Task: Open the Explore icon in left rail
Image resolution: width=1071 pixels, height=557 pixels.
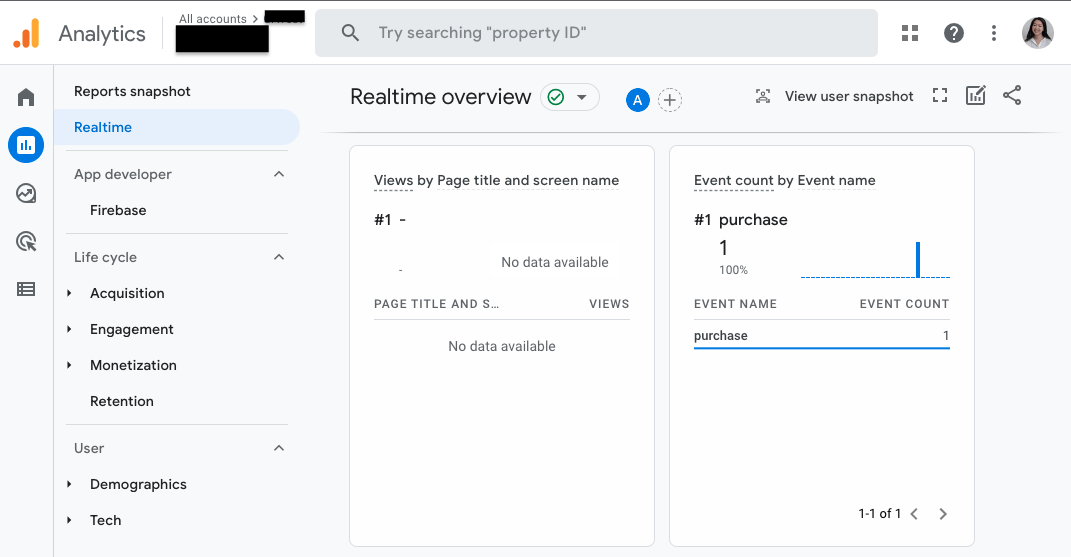Action: 26,193
